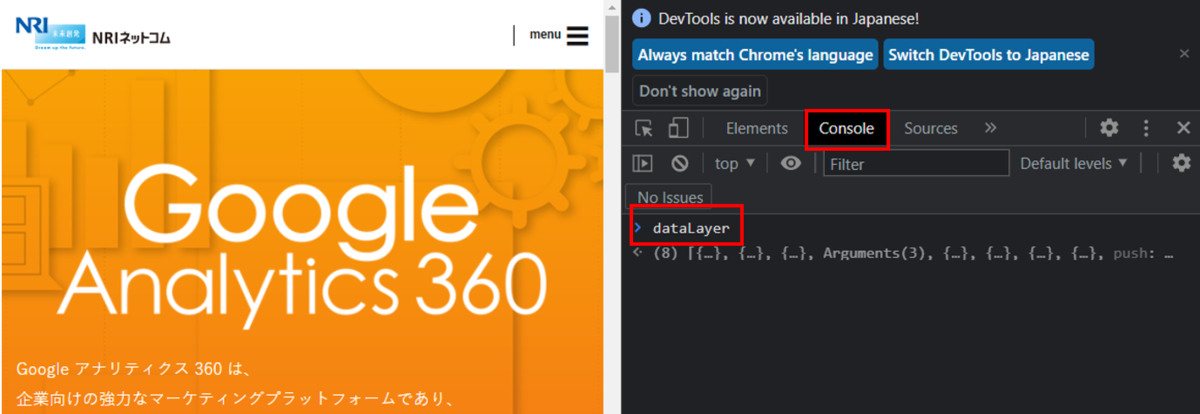This screenshot has height=414, width=1200.
Task: Click 'DevTools is now available in Japanese!' text
Action: [789, 19]
